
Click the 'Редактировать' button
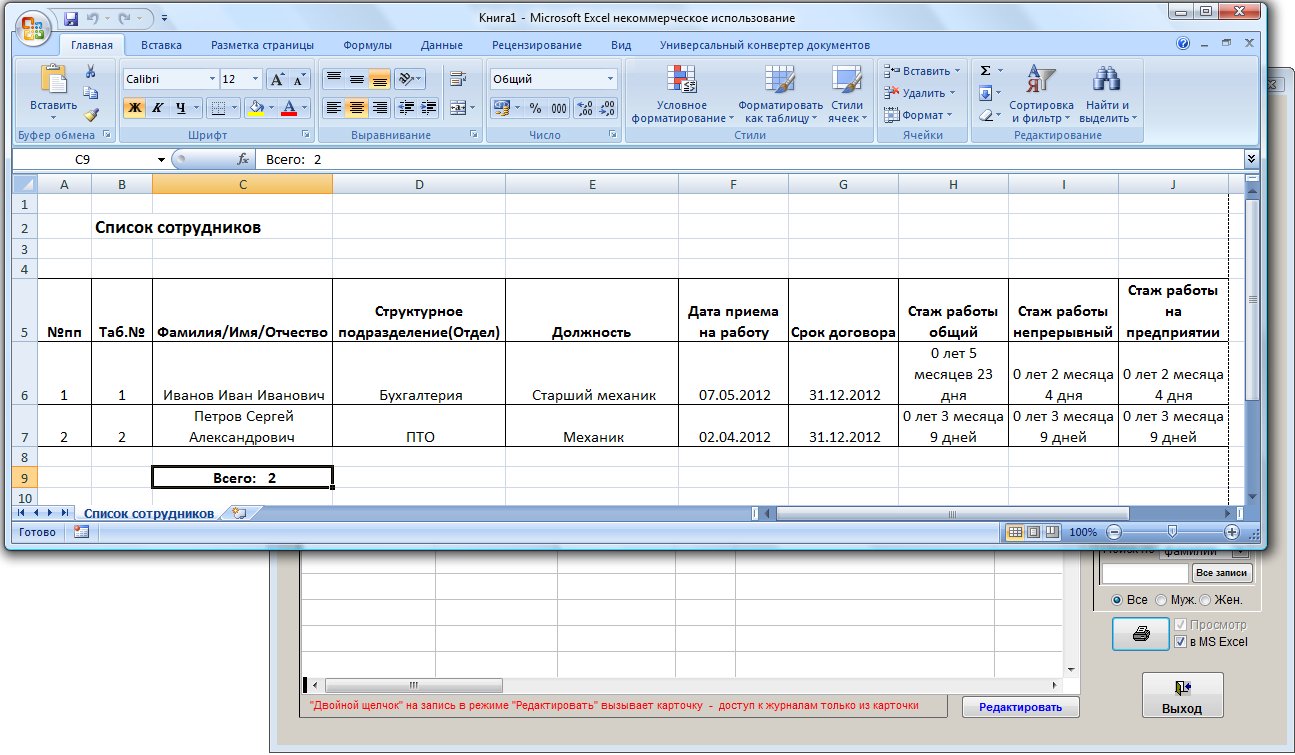pos(1021,707)
